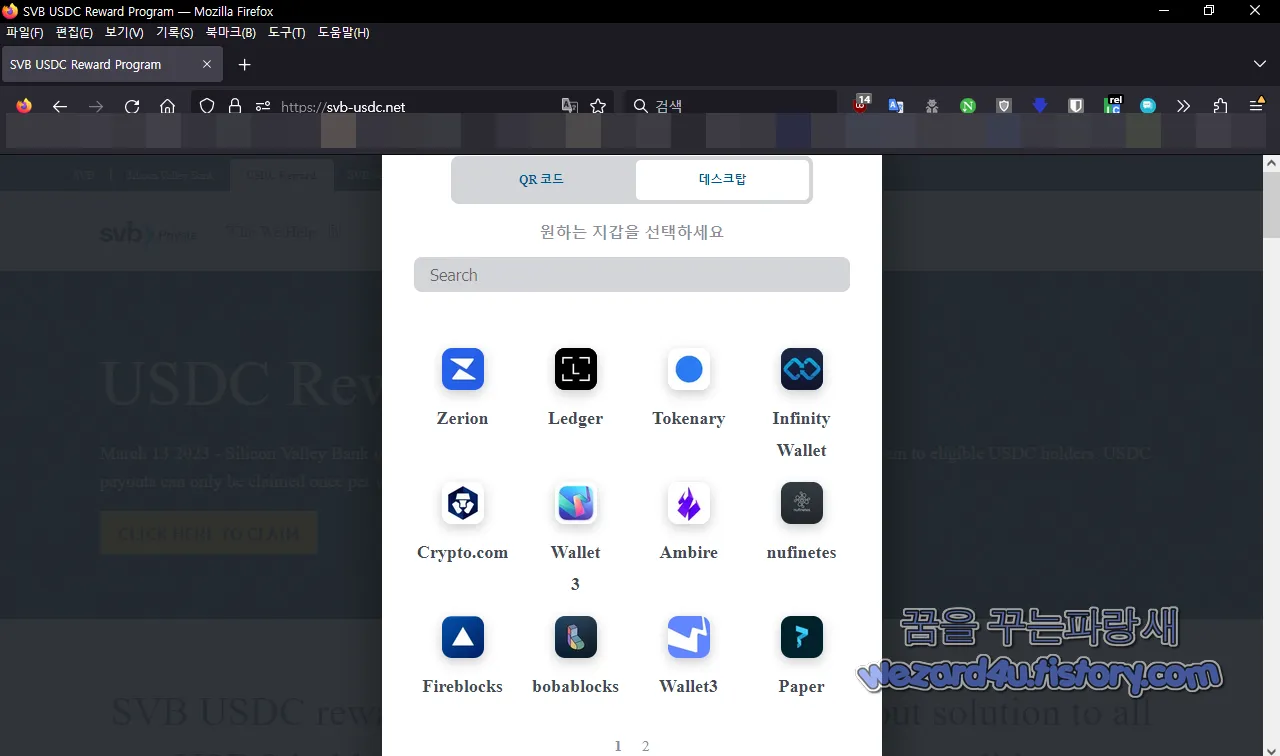Viewport: 1280px width, 756px height.
Task: List all tabs dropdown arrow
Action: point(1259,64)
